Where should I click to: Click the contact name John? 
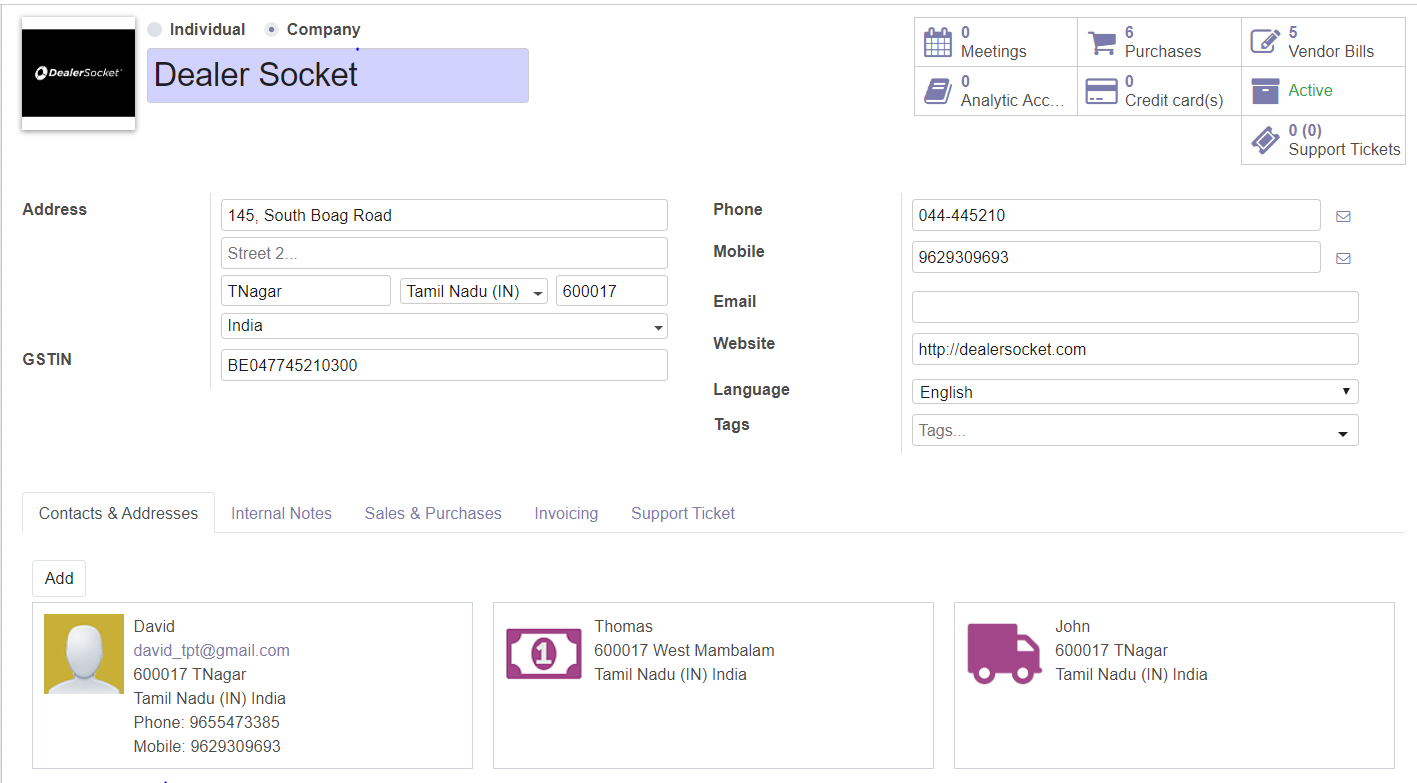1073,626
